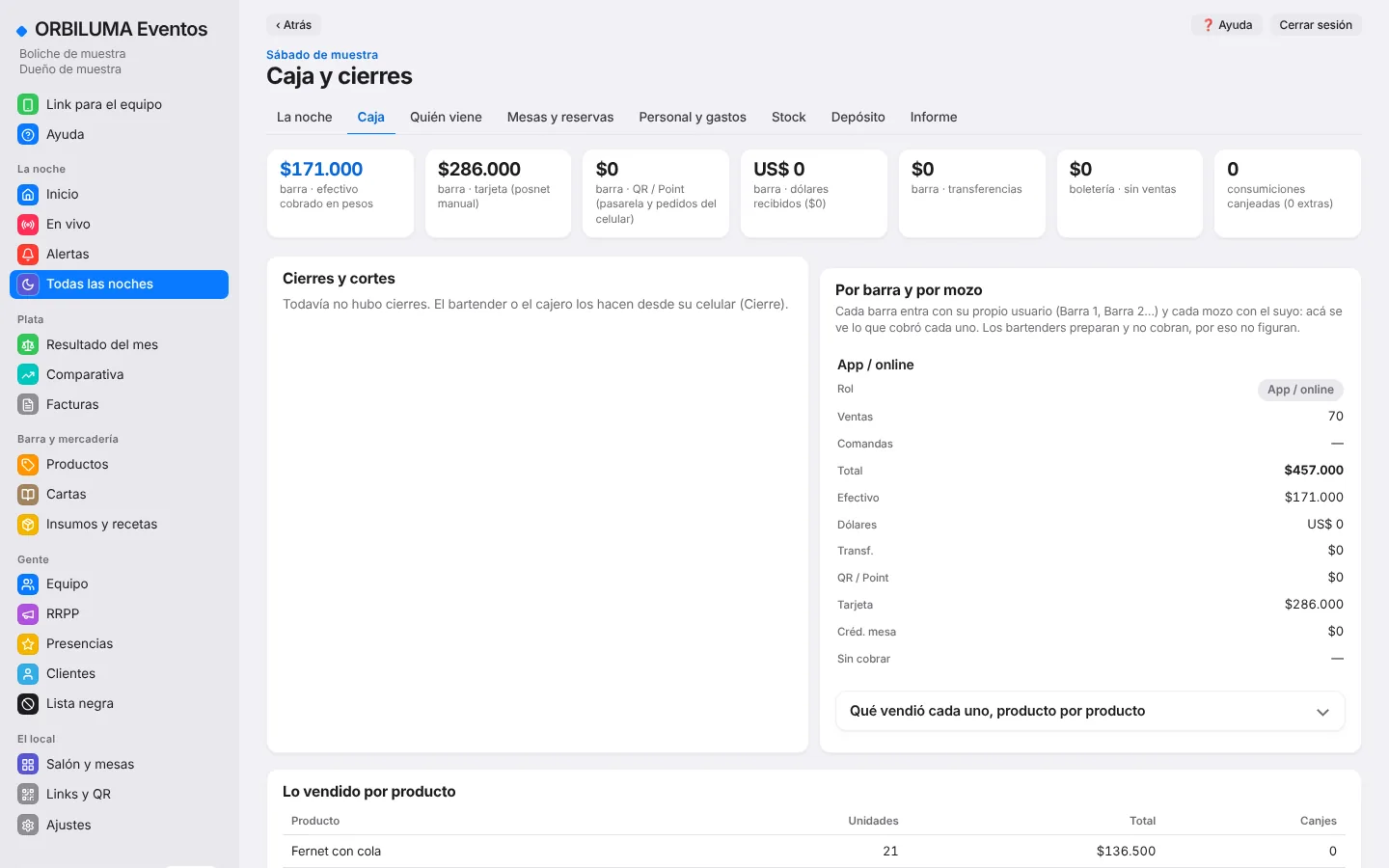This screenshot has width=1389, height=868.
Task: Open the Link para el equipo icon
Action: (x=28, y=104)
